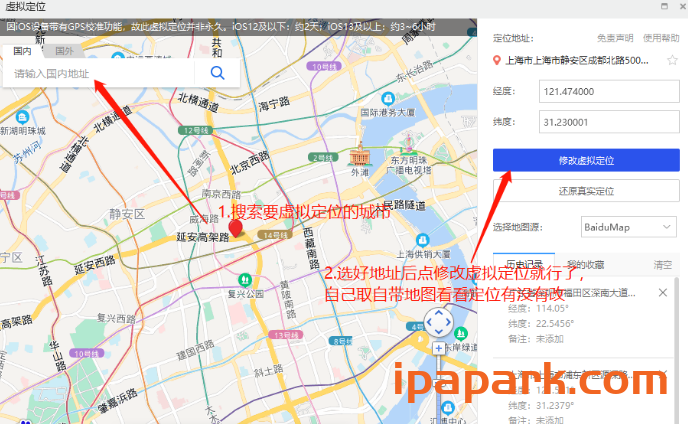Edit the 经度 longitude field

(609, 91)
